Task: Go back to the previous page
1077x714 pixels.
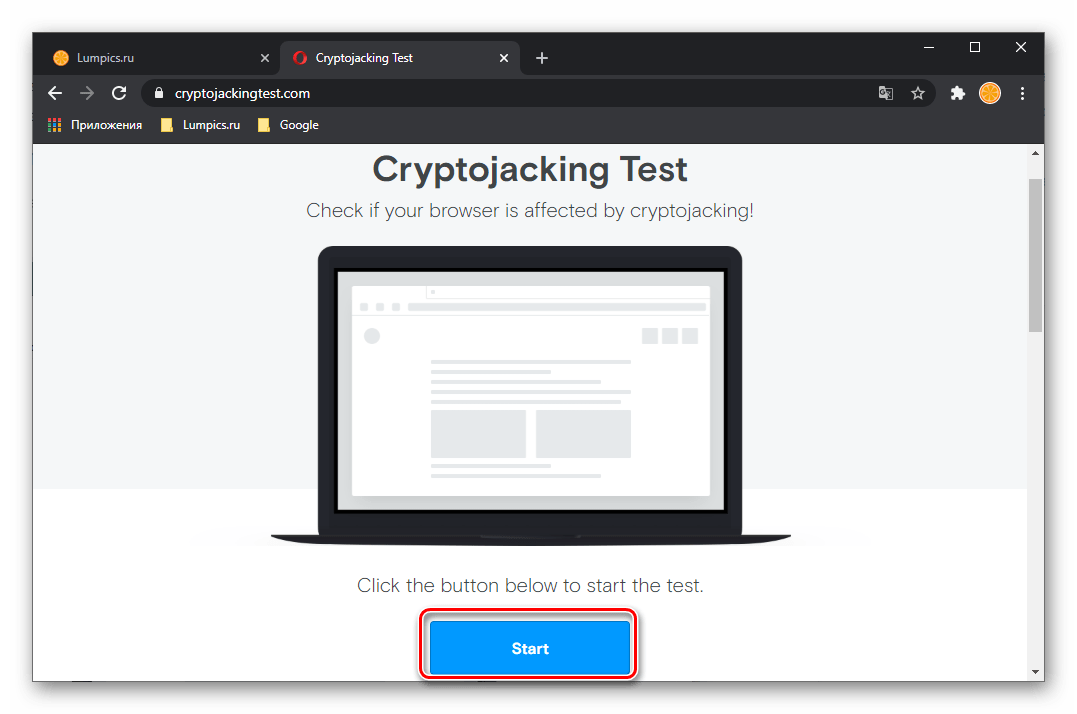Action: click(55, 93)
